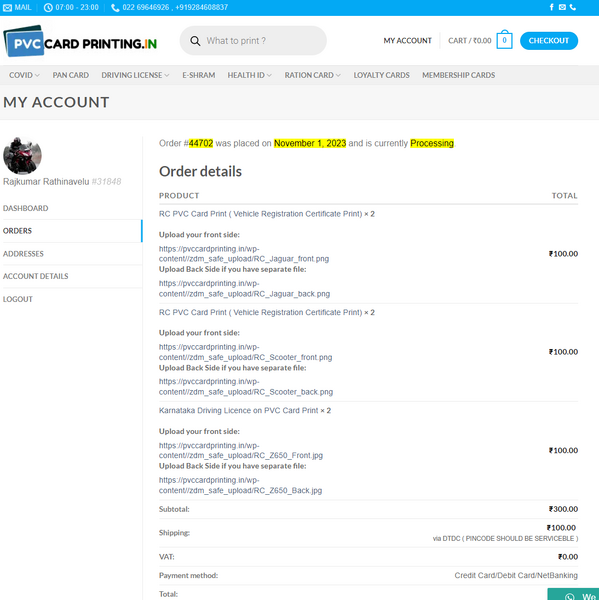Click the CHECKOUT button
This screenshot has width=599, height=600.
[x=549, y=41]
